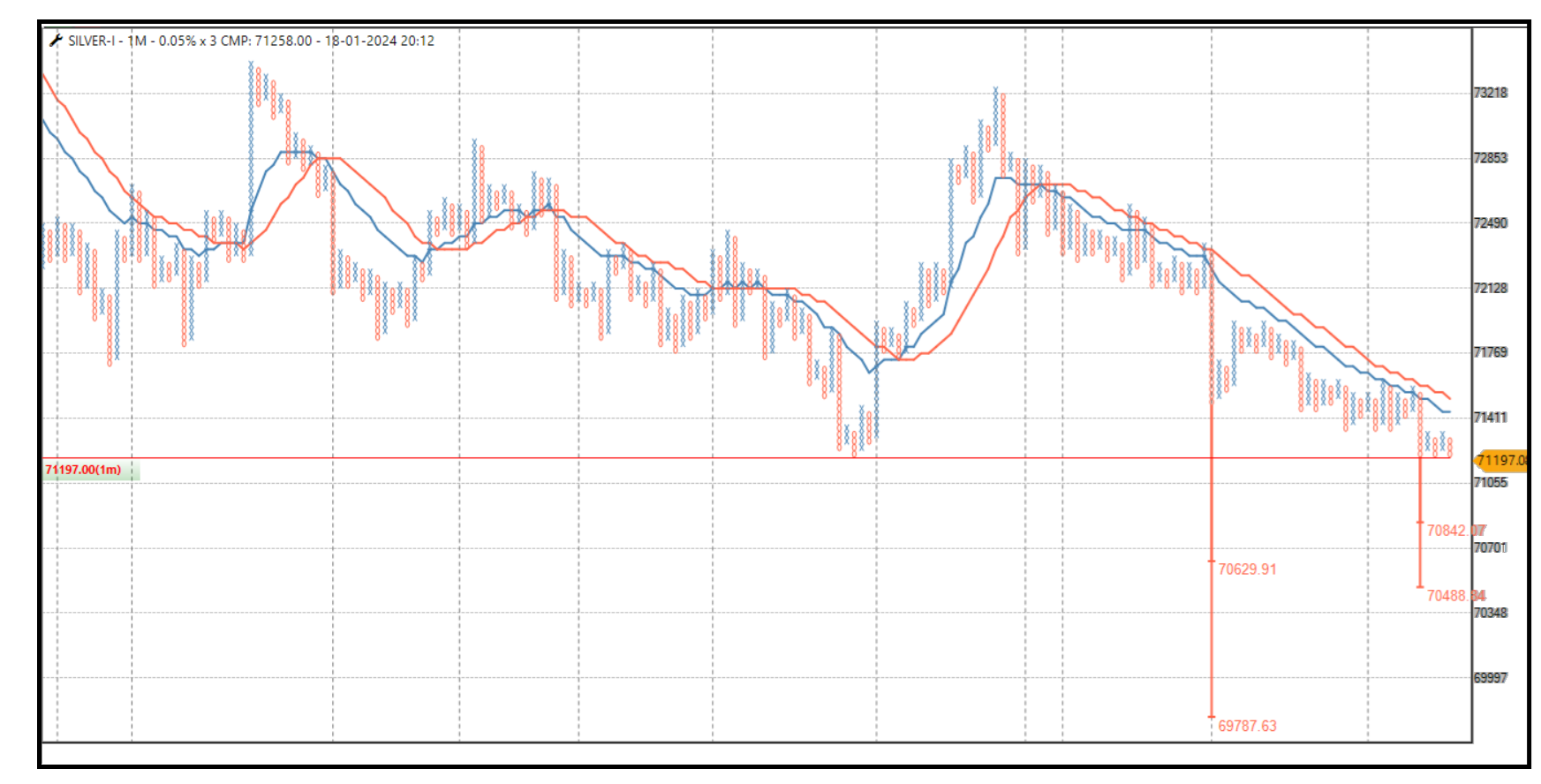This screenshot has height=784, width=1541.
Task: Select the 70842 target label
Action: pyautogui.click(x=1456, y=531)
